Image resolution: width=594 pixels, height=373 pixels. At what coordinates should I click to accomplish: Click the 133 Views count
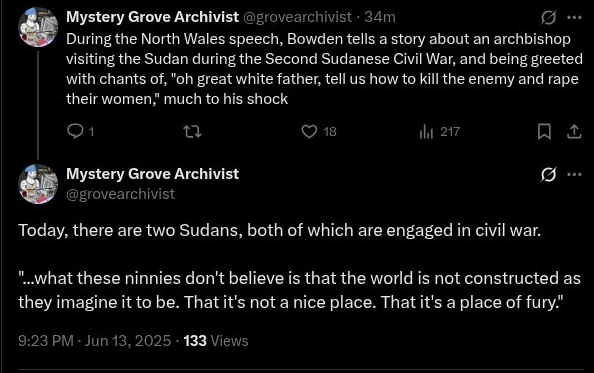coord(216,341)
